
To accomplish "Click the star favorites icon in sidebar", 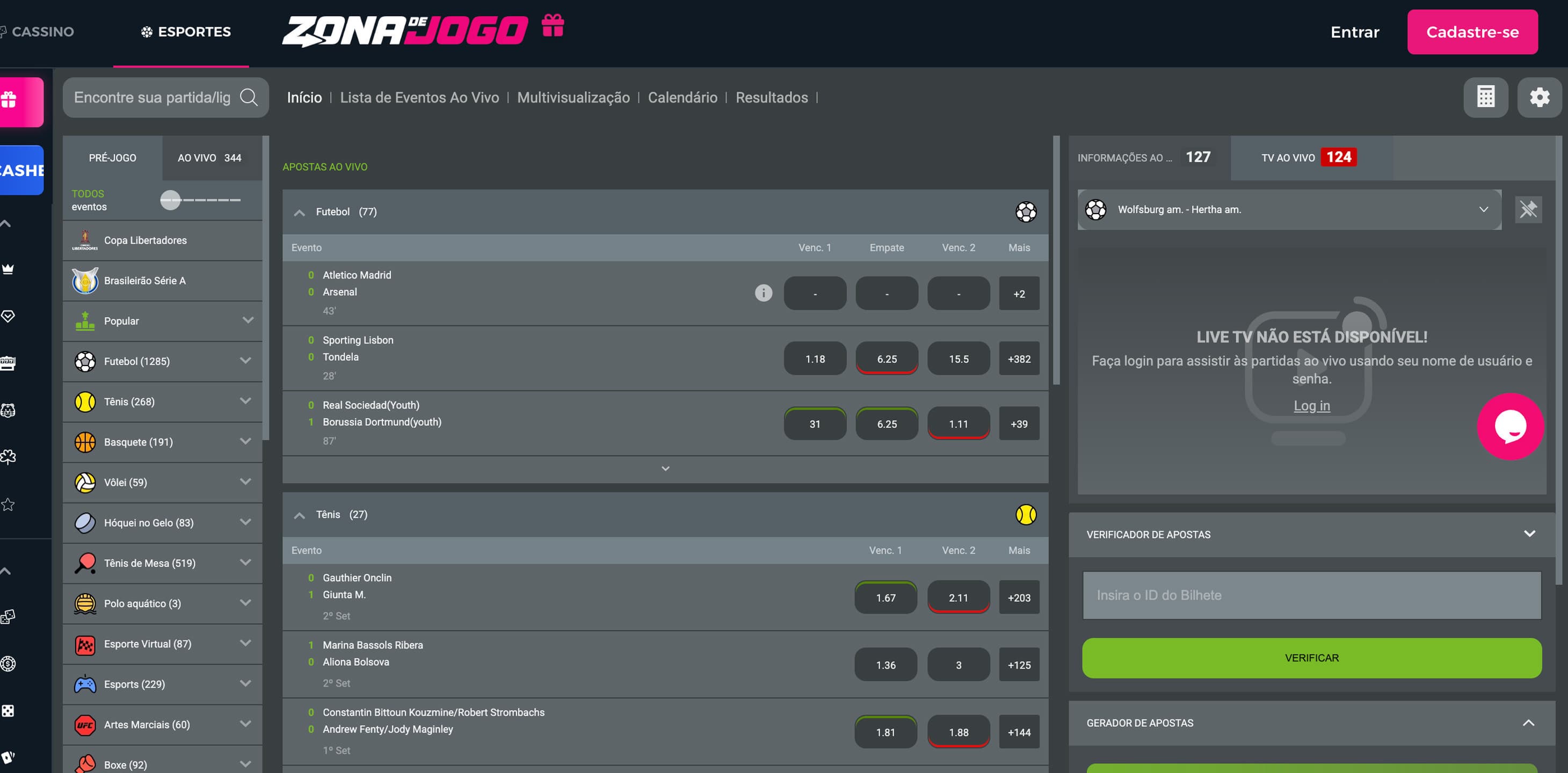I will coord(8,504).
